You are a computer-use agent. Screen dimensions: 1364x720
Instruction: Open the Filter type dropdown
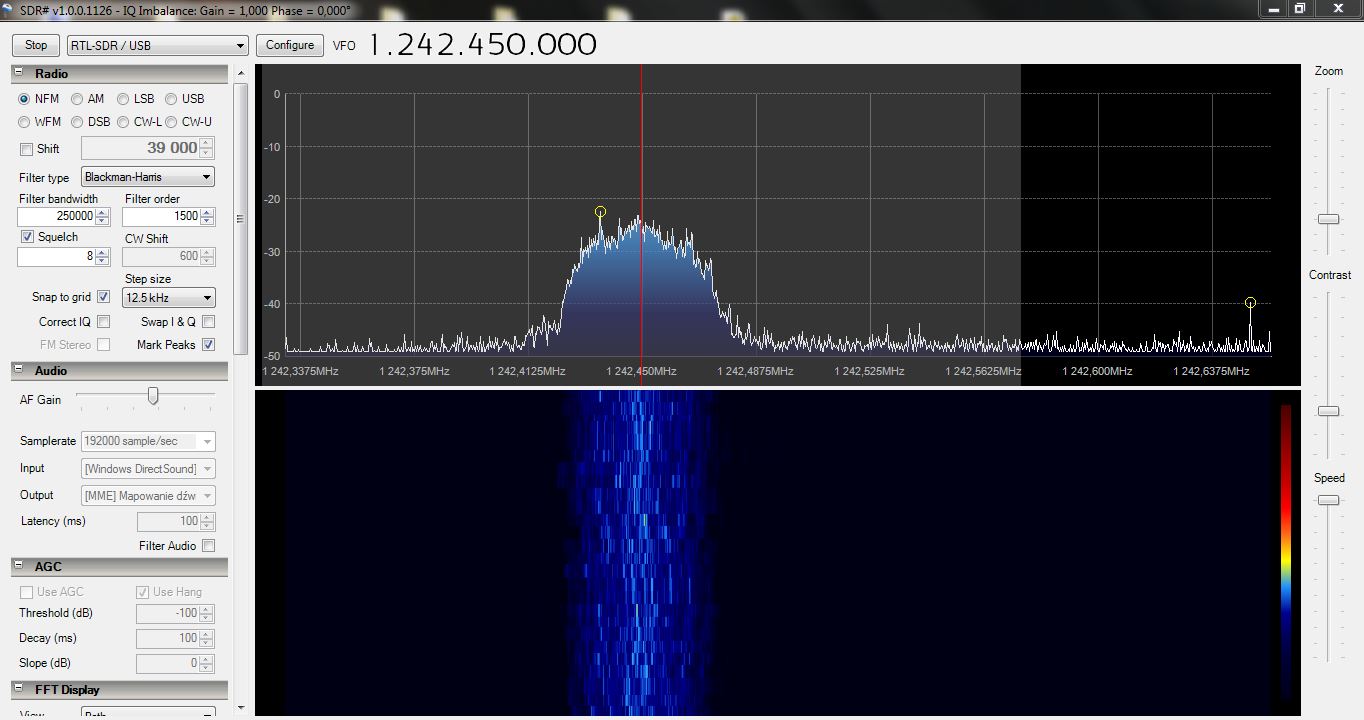tap(147, 177)
